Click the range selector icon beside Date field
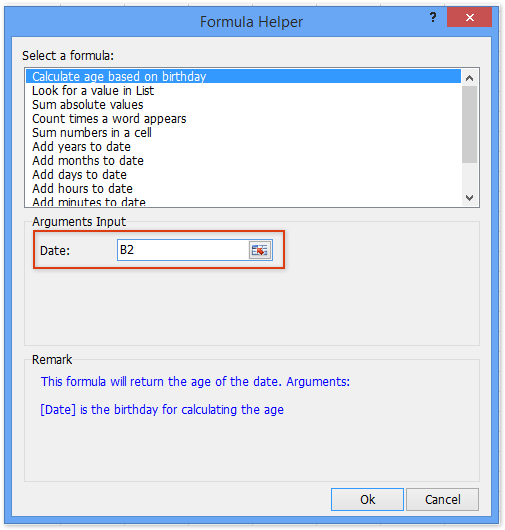This screenshot has height=530, width=505. tap(260, 250)
